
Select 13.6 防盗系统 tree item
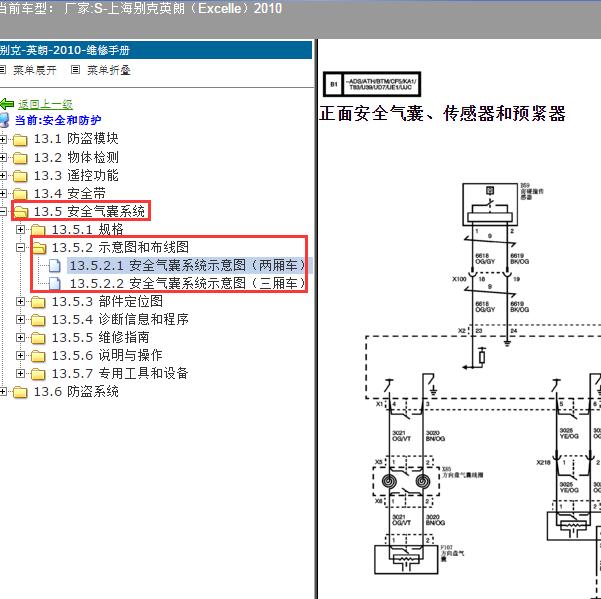pyautogui.click(x=76, y=391)
